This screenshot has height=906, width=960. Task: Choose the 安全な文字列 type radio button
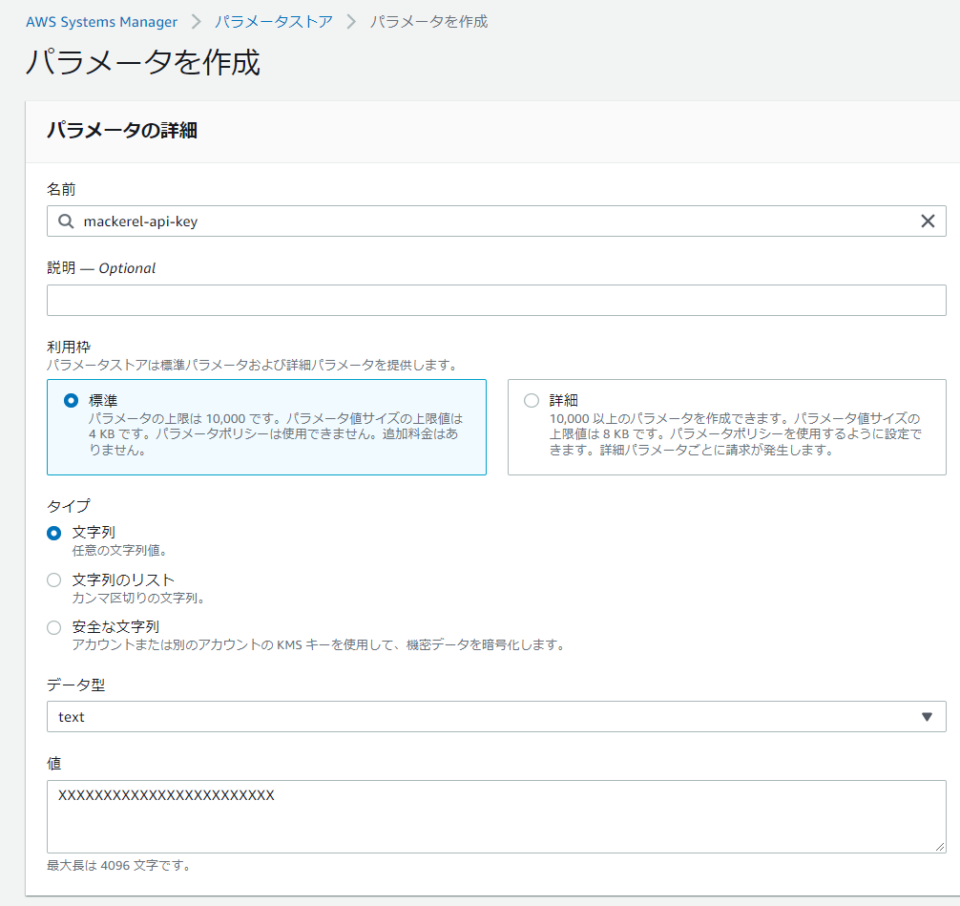pos(54,627)
